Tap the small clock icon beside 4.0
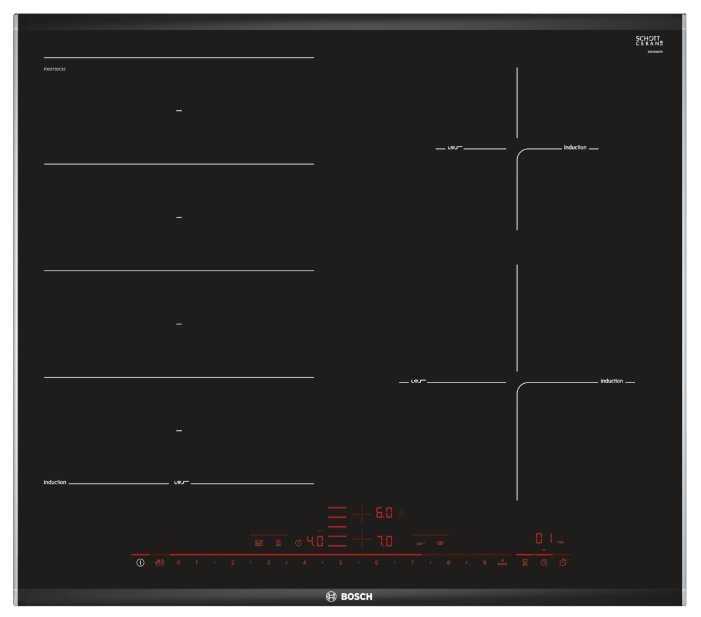The width and height of the screenshot is (701, 617). 298,542
